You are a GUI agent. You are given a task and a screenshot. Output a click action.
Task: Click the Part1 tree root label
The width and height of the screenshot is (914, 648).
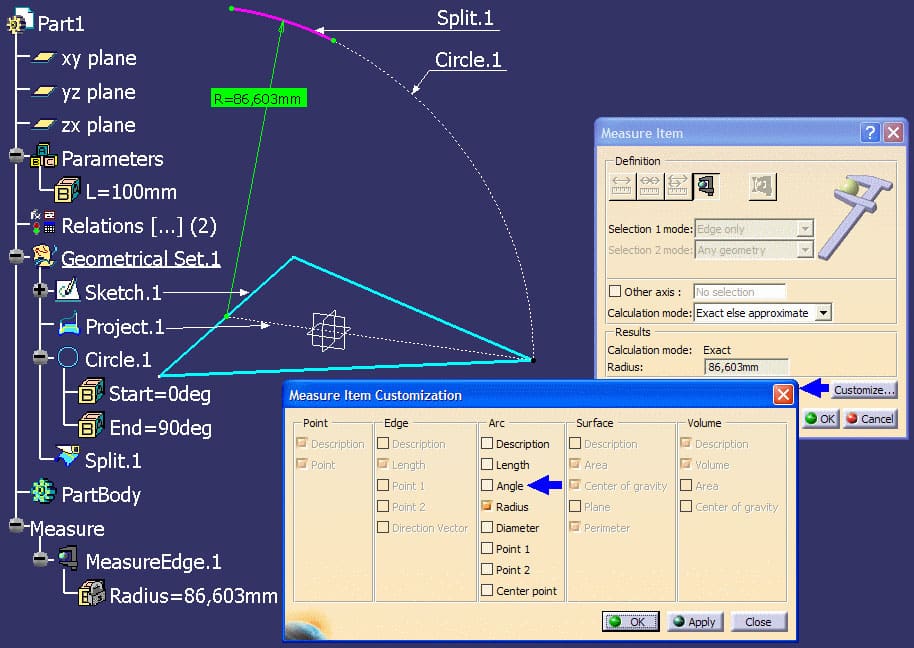61,23
